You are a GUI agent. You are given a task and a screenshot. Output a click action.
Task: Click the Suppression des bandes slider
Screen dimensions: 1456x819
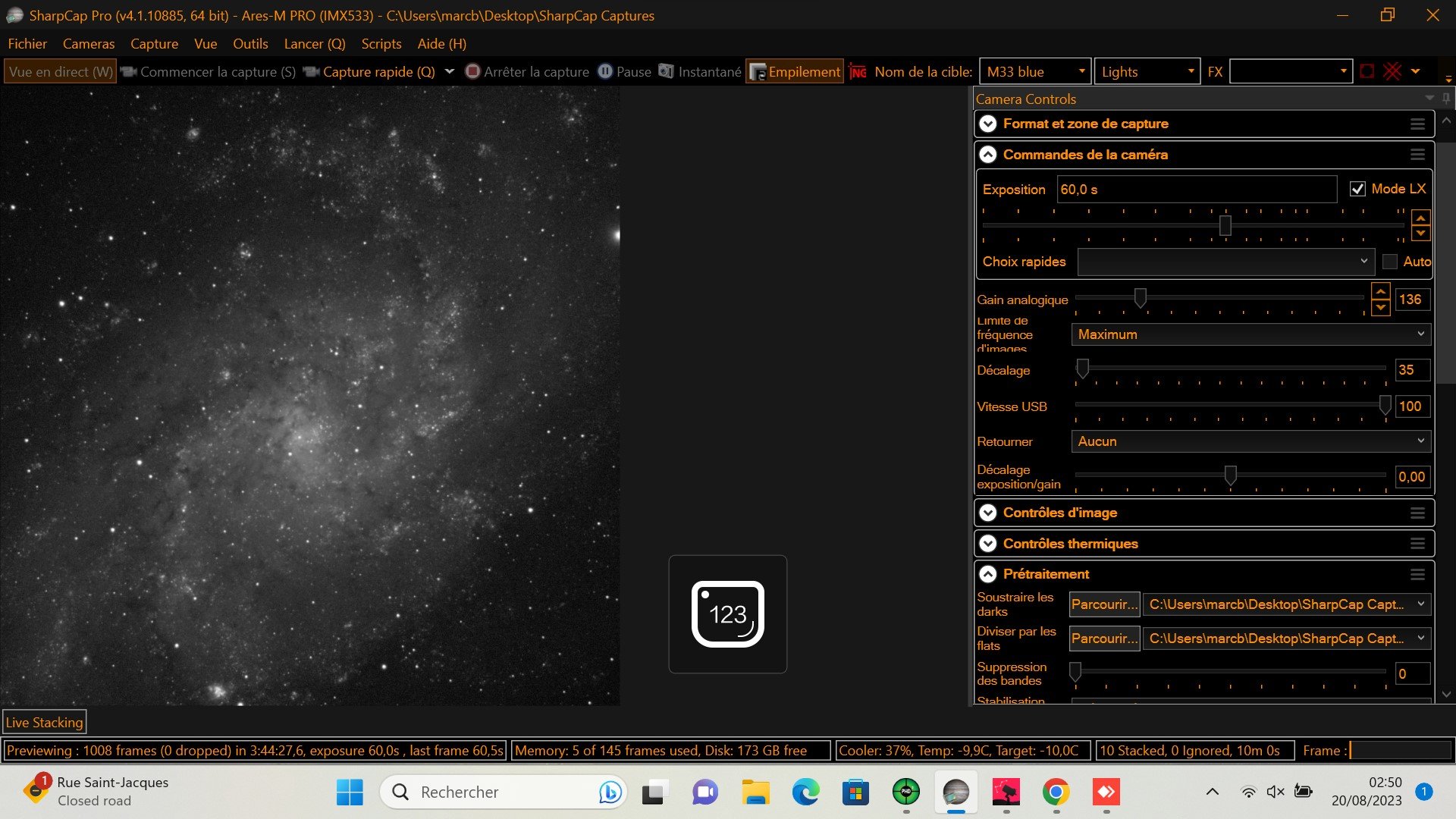[1228, 672]
